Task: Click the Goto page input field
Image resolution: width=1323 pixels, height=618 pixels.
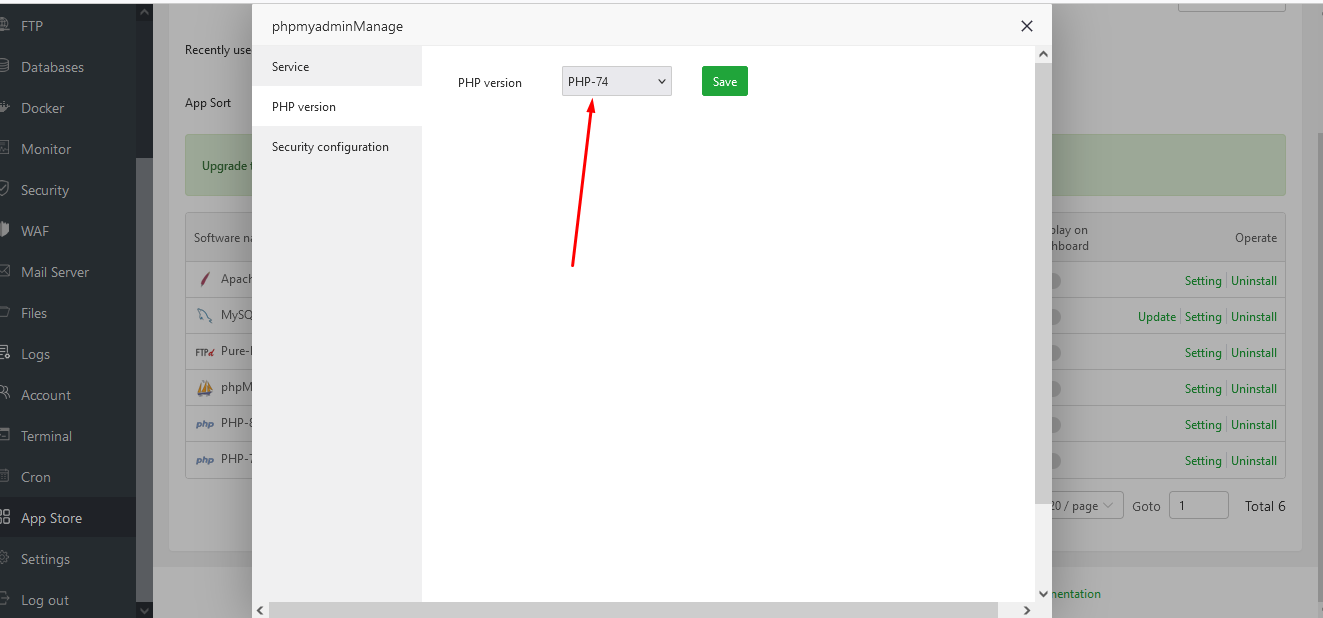Action: tap(1198, 506)
